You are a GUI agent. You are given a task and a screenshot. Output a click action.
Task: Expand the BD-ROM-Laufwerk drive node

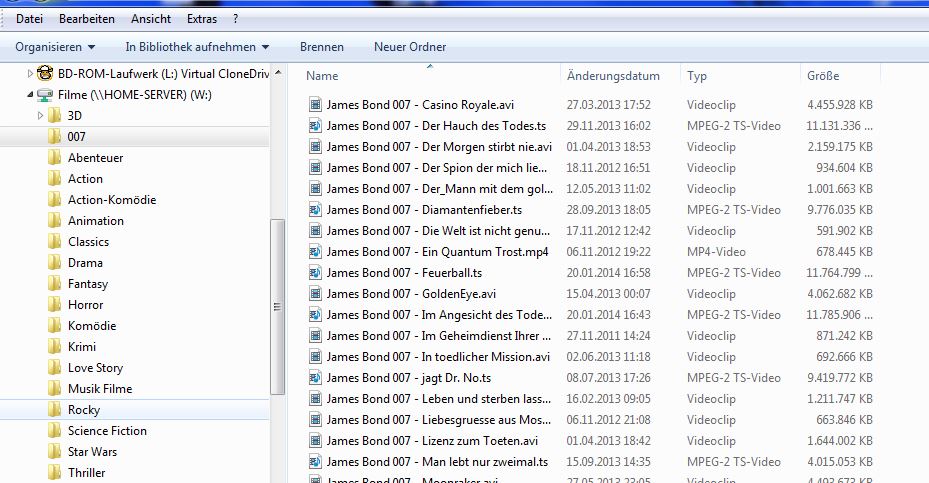pyautogui.click(x=28, y=74)
